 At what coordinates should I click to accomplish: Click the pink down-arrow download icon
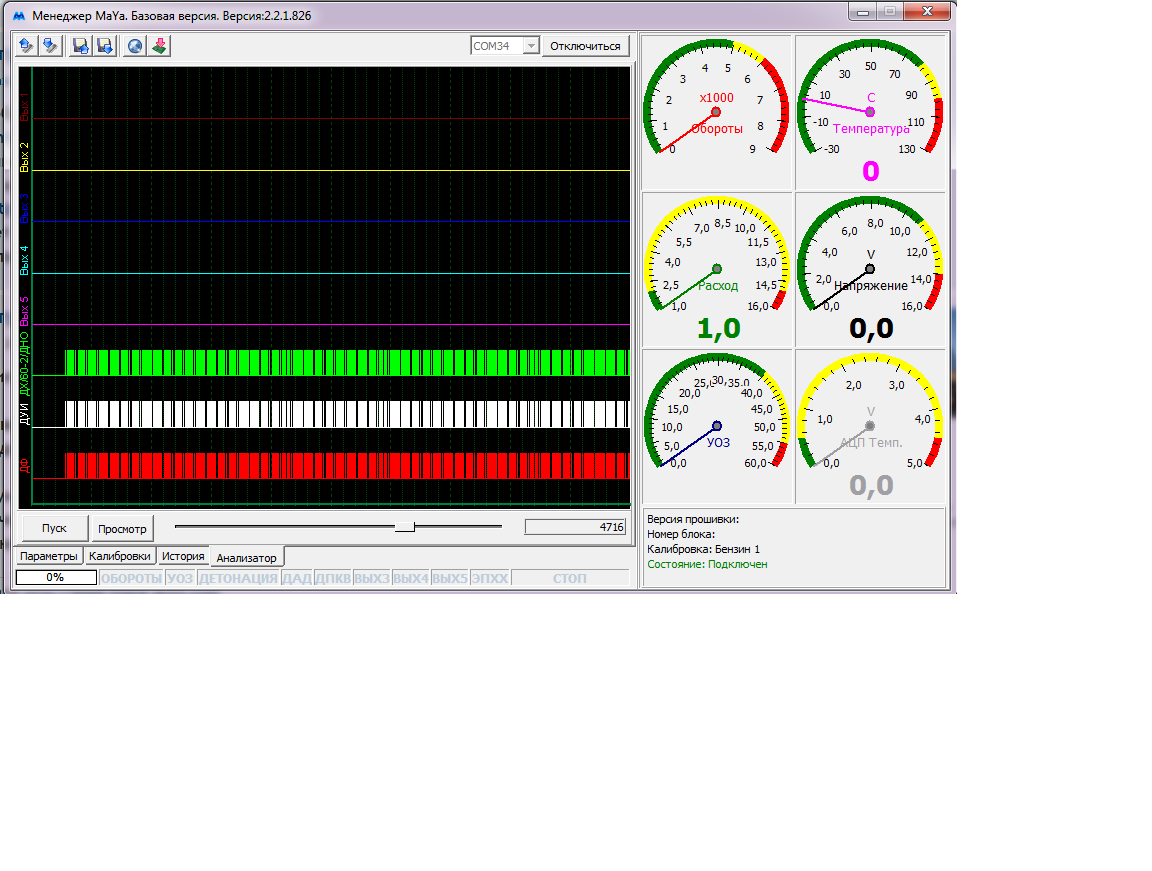pos(160,46)
